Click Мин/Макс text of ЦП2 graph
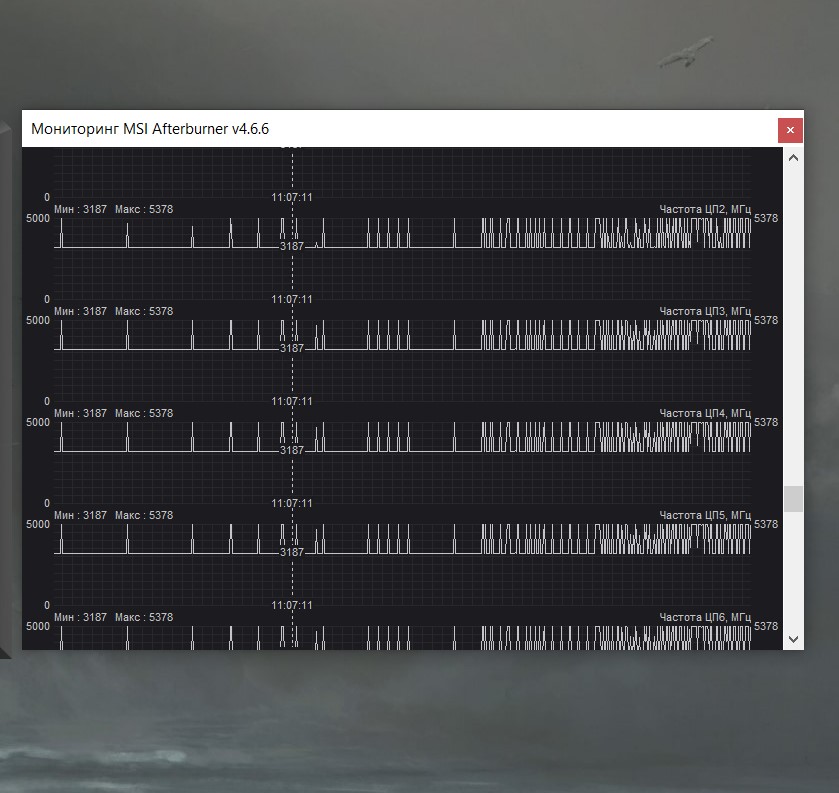Image resolution: width=839 pixels, height=793 pixels. tap(113, 209)
